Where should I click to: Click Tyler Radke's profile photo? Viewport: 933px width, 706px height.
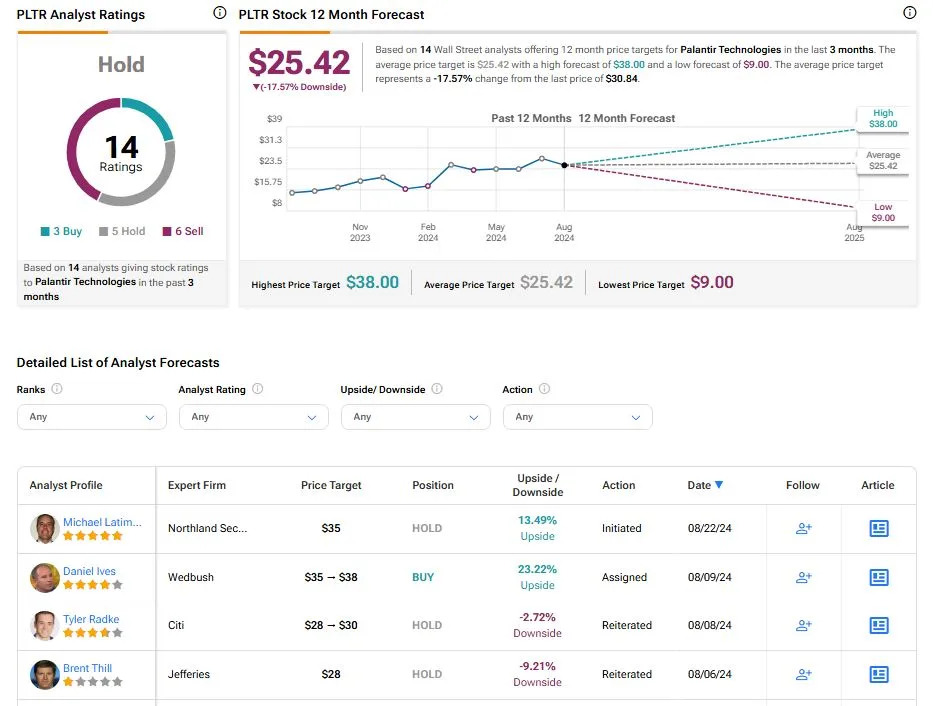tap(45, 626)
